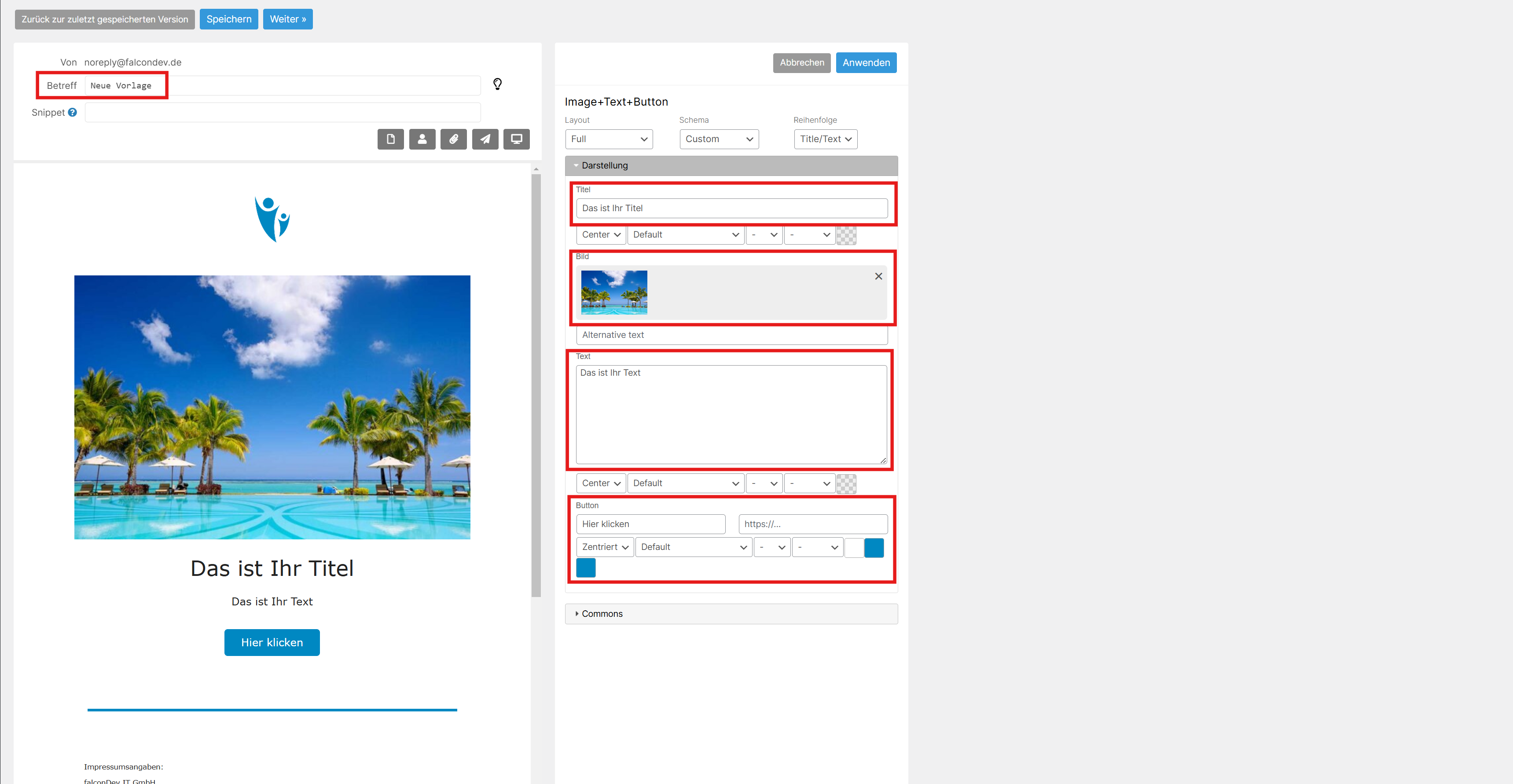Click the paper plane send icon
The height and width of the screenshot is (784, 1513).
pos(485,139)
